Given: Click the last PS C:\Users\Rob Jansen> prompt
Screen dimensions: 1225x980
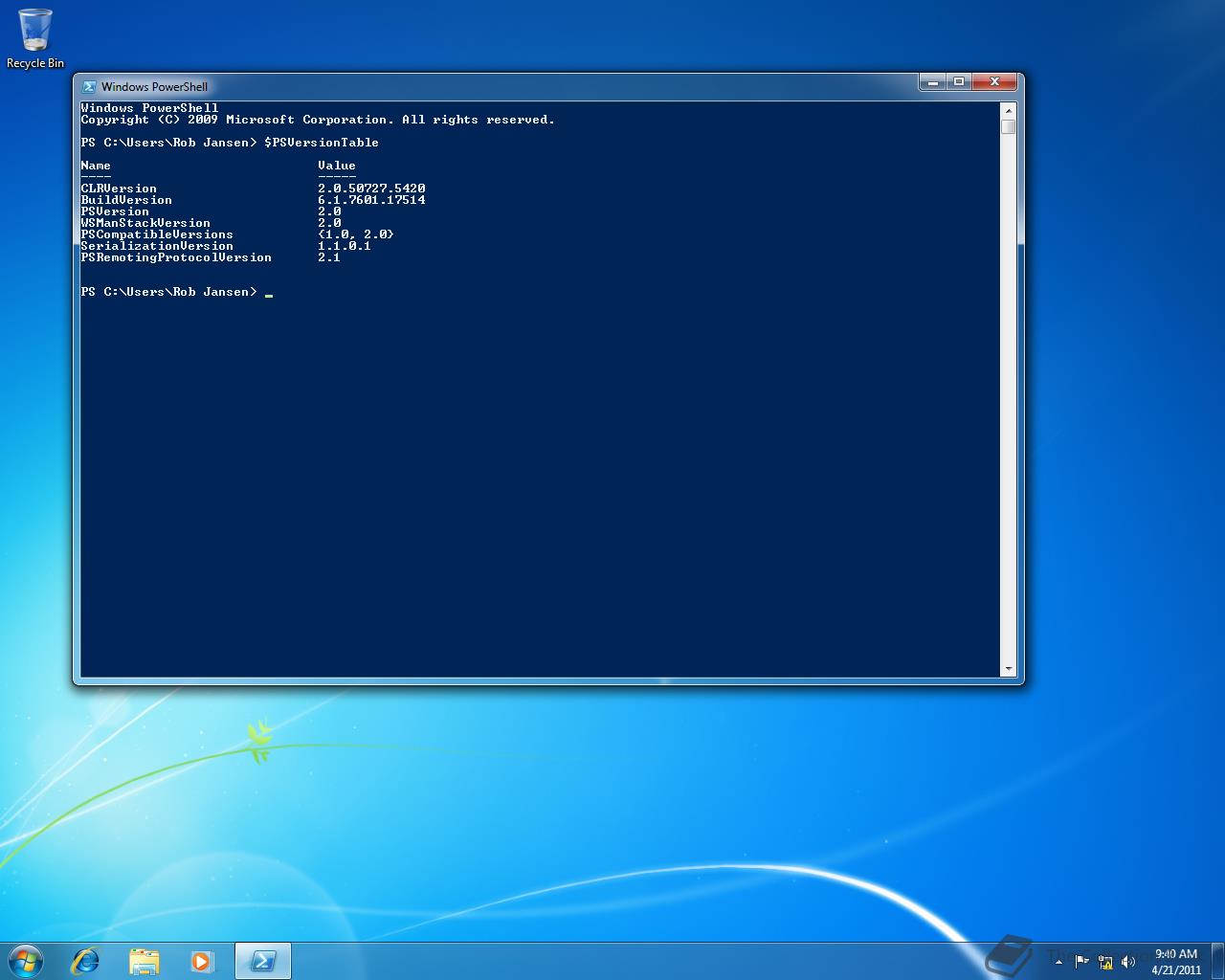Looking at the screenshot, I should pyautogui.click(x=169, y=292).
